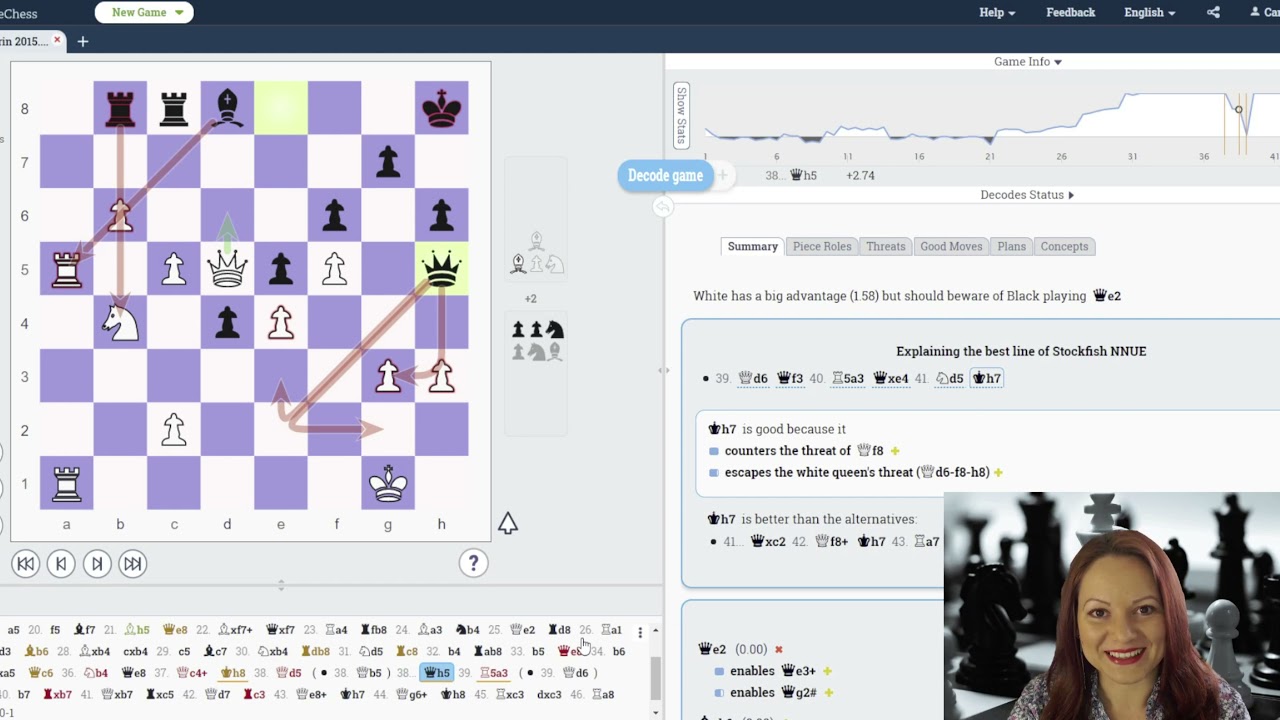Open the English language dropdown

coord(1149,12)
